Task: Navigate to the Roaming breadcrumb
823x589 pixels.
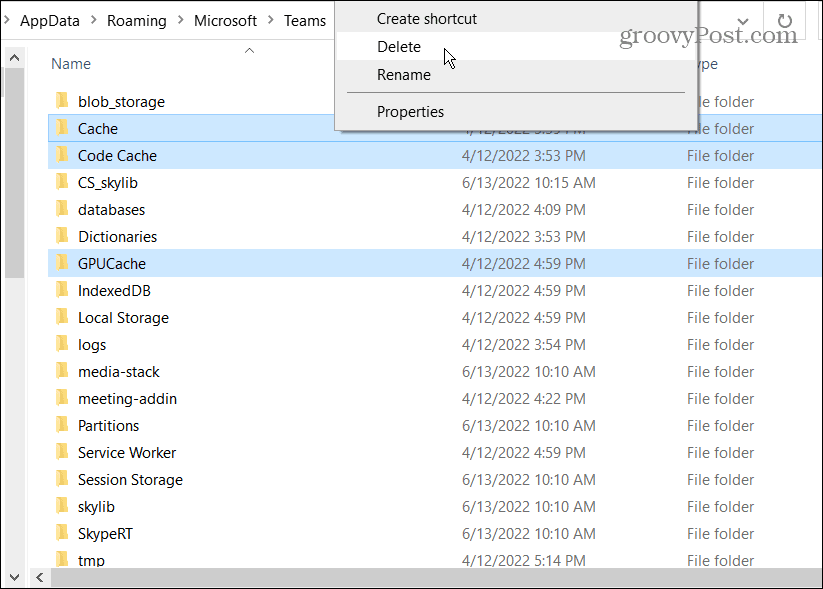Action: (x=136, y=20)
